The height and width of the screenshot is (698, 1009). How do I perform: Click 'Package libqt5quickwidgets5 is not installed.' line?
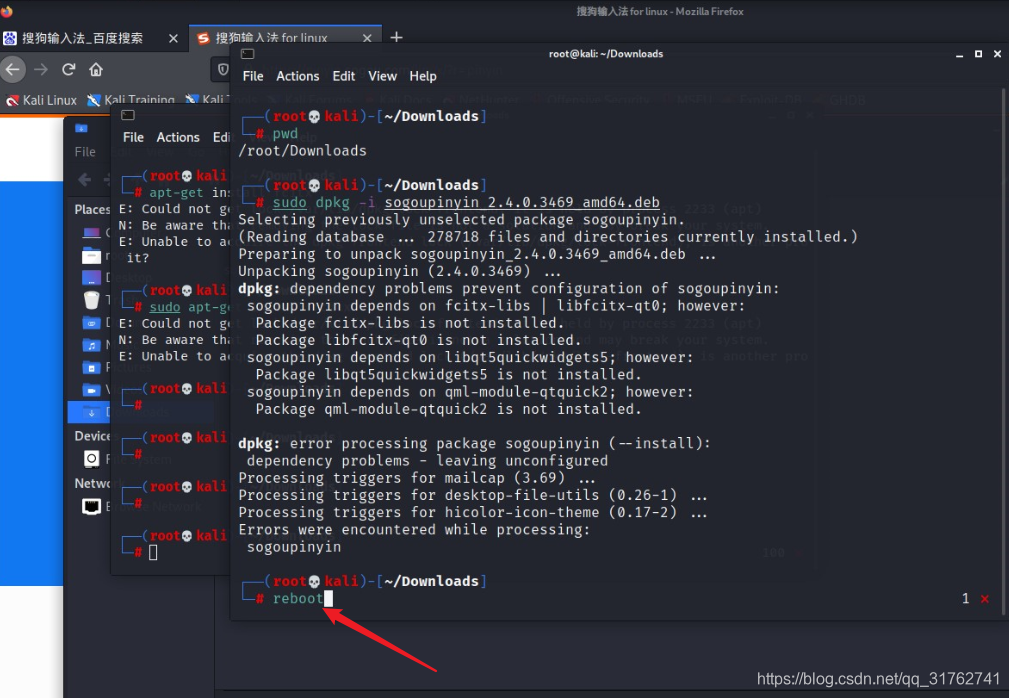(448, 374)
